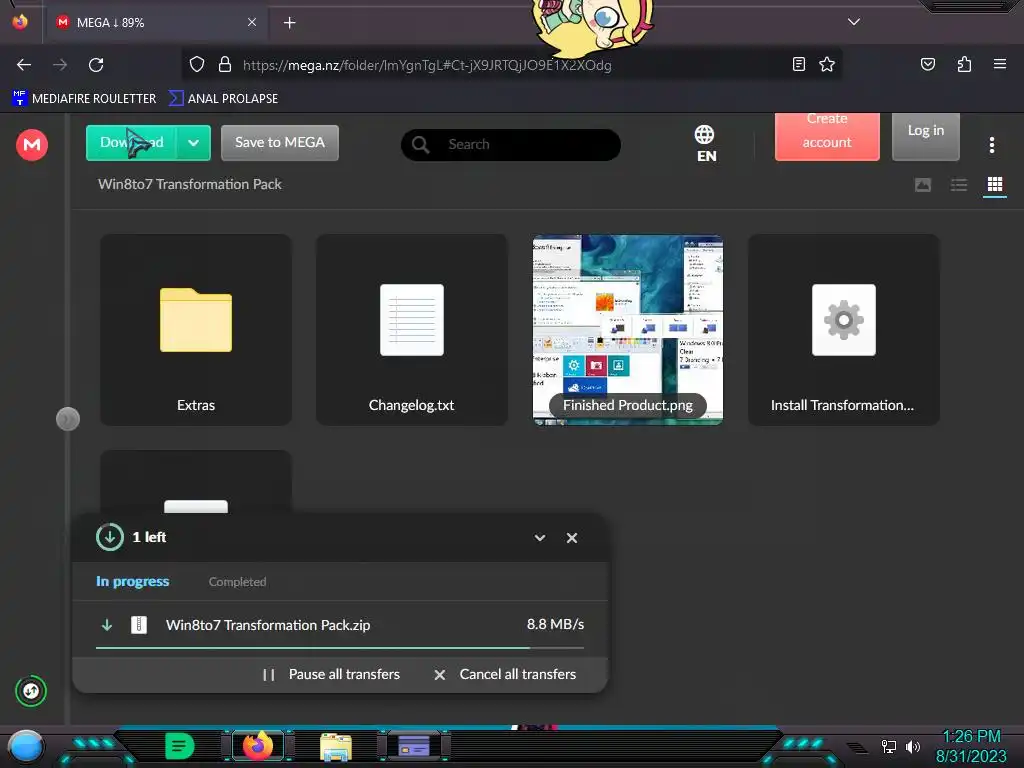Click the mega.nz URL in the address bar
This screenshot has width=1024, height=768.
[427, 65]
